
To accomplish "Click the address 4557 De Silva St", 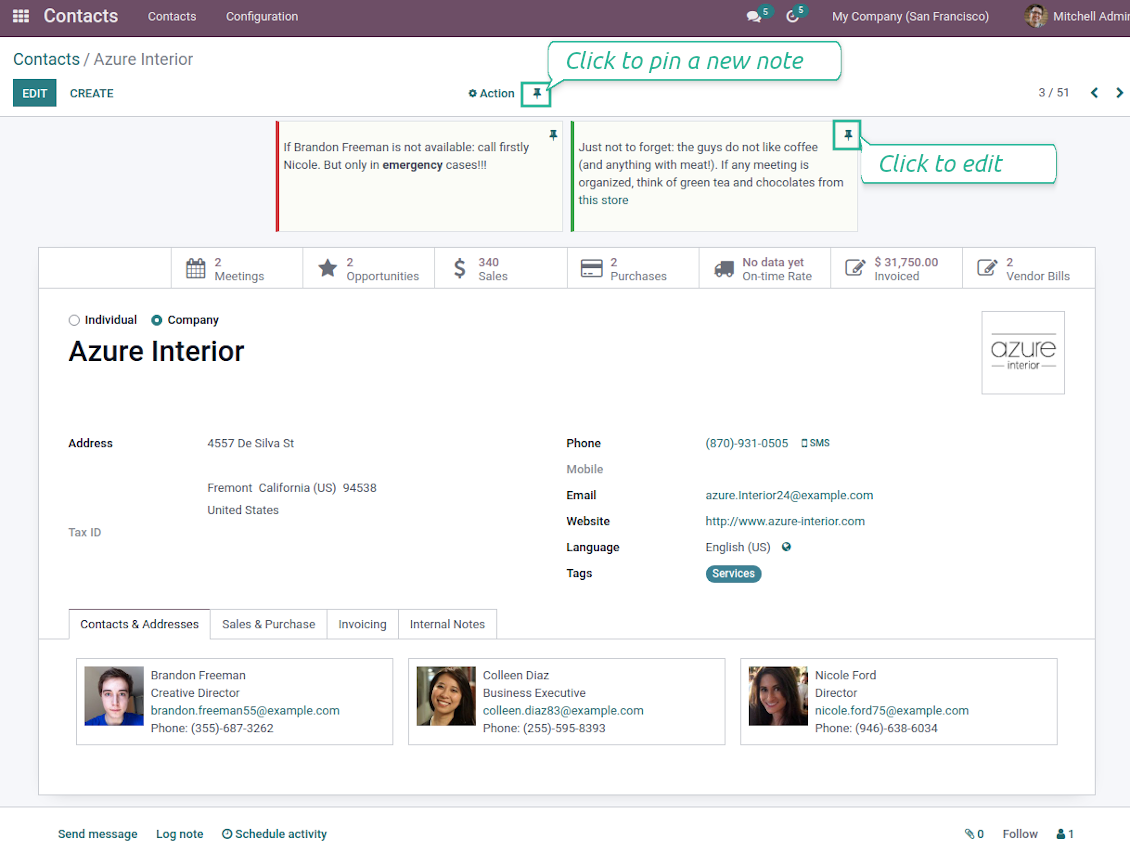I will pos(250,443).
